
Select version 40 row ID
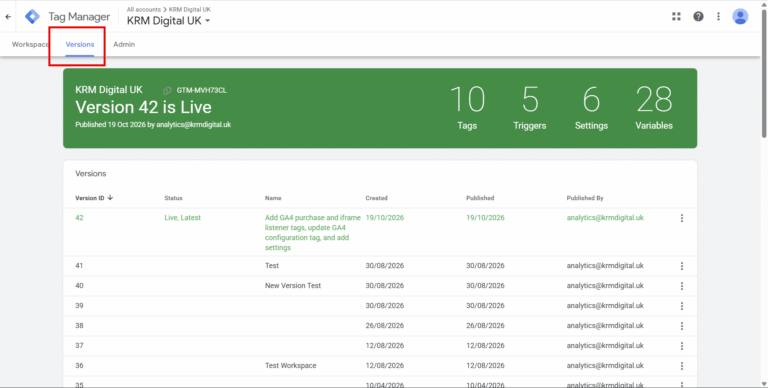click(79, 286)
